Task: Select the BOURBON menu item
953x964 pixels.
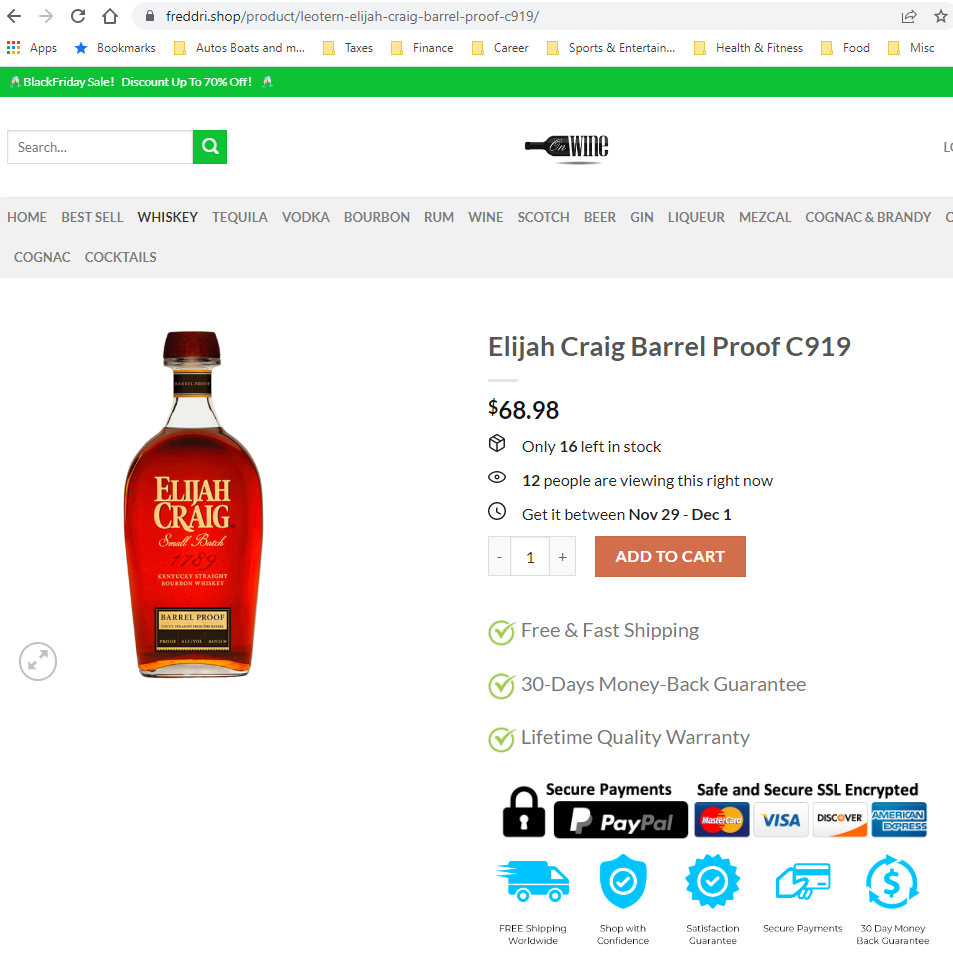Action: [376, 217]
